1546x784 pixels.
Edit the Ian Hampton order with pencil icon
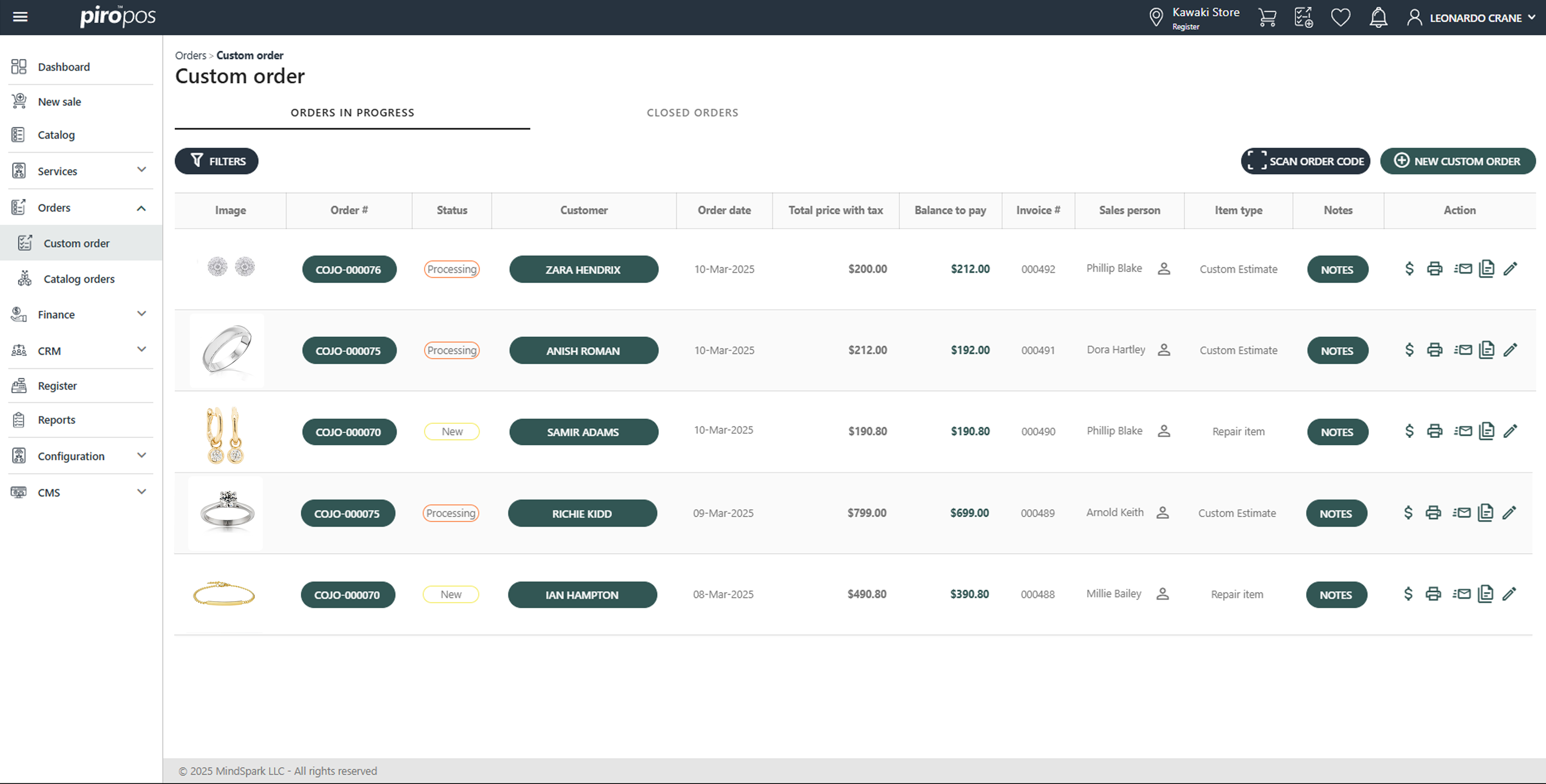(x=1509, y=594)
